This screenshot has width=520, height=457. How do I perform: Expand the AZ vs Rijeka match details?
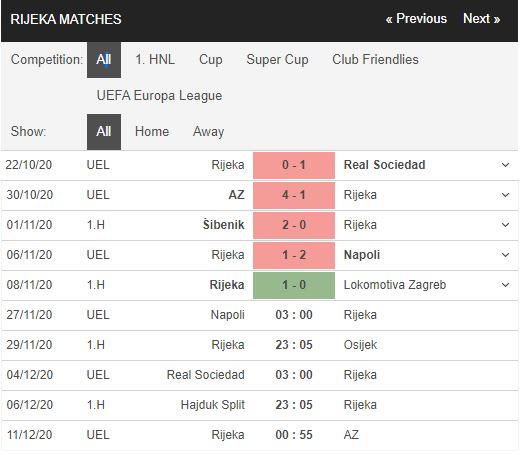pos(505,195)
